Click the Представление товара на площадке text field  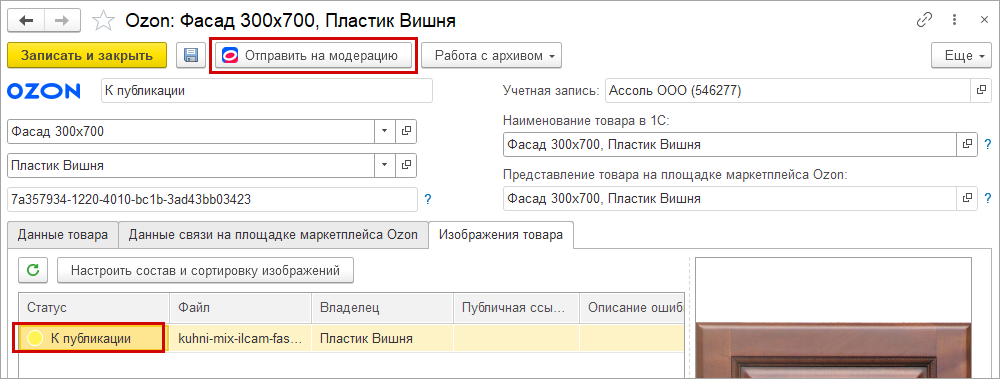tap(730, 198)
